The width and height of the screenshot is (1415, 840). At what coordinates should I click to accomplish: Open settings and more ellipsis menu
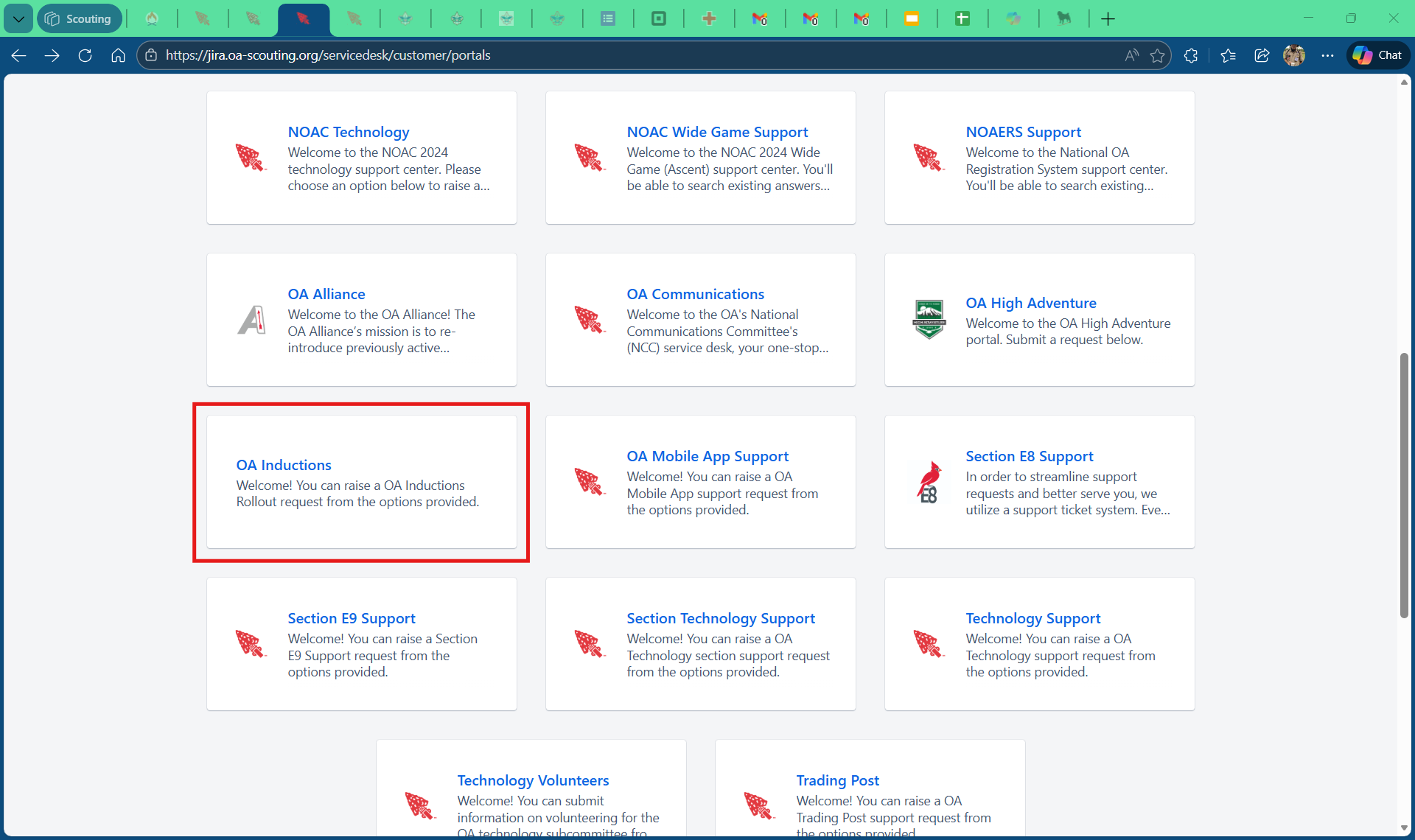tap(1327, 55)
